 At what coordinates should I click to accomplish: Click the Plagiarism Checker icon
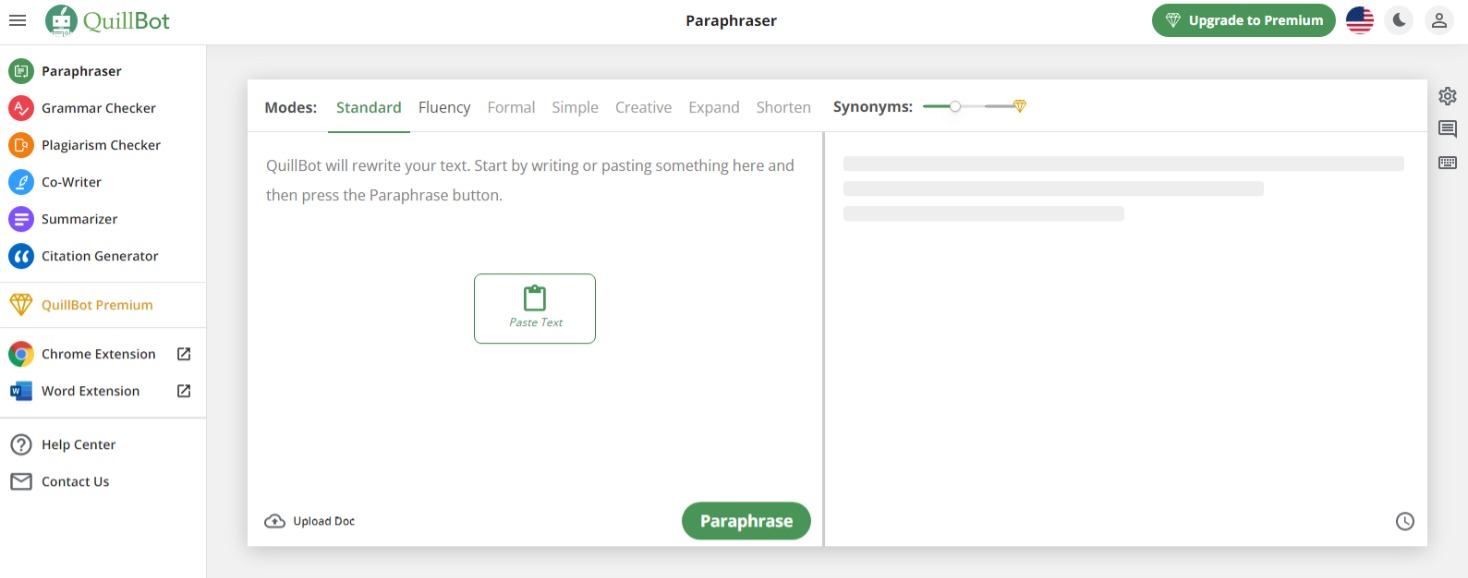(21, 145)
